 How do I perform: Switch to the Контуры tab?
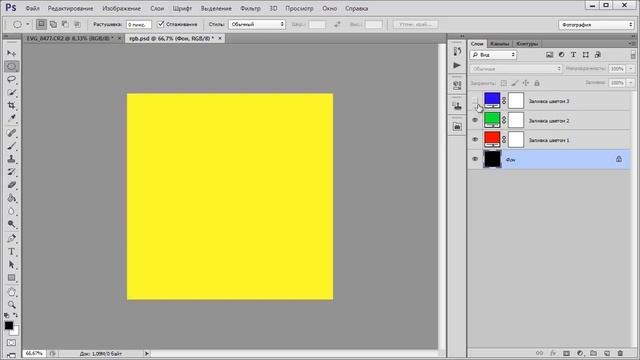click(527, 44)
